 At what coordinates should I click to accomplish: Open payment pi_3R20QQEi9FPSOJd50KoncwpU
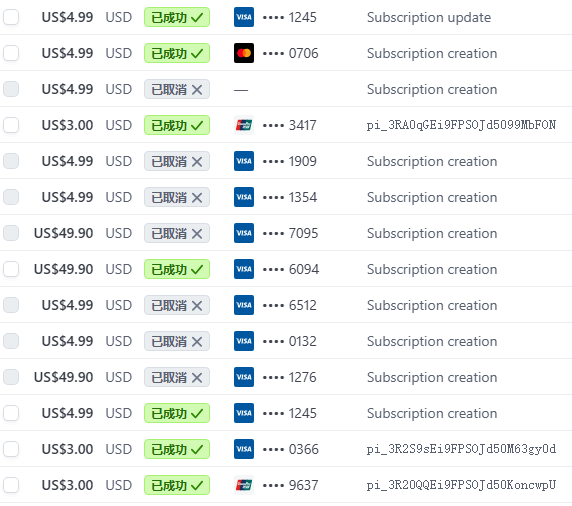461,485
